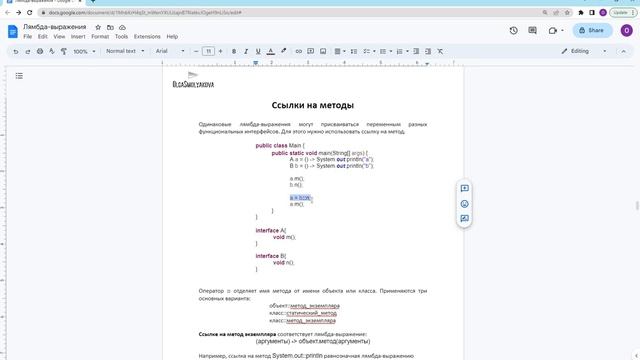
Task: Toggle the browser side panel
Action: click(592, 13)
